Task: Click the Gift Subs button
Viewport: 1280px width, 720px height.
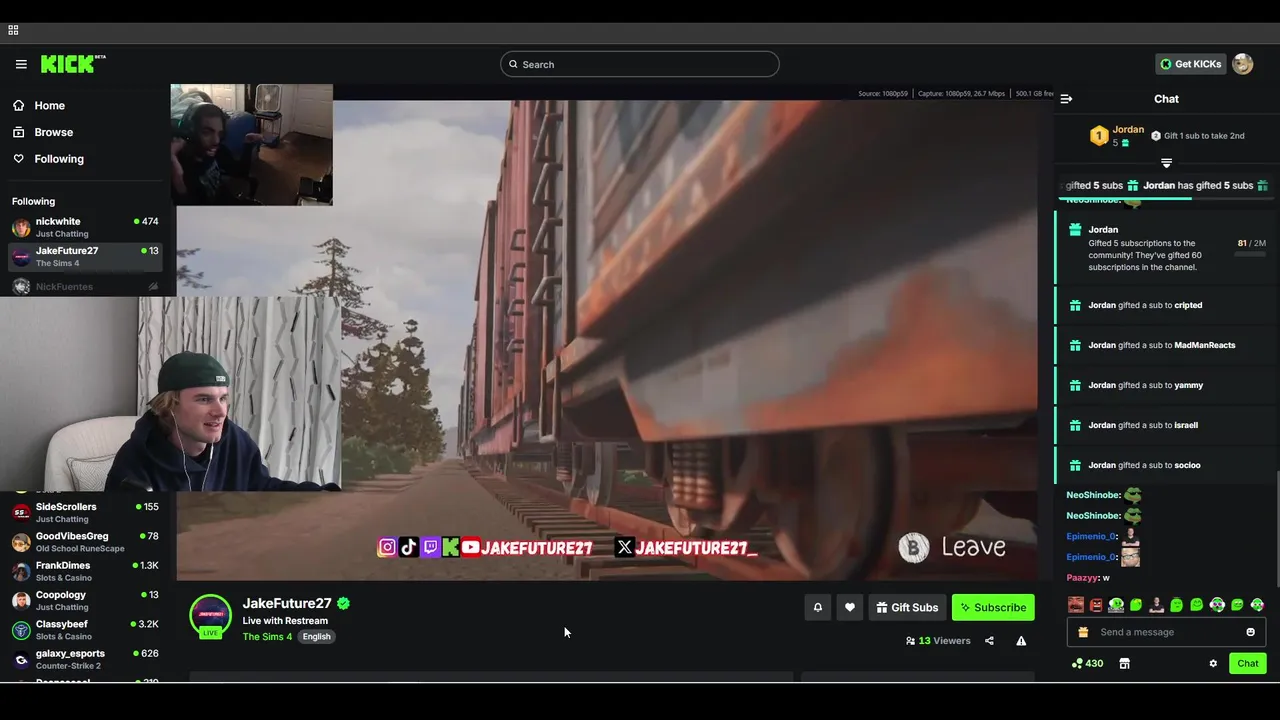Action: point(907,607)
